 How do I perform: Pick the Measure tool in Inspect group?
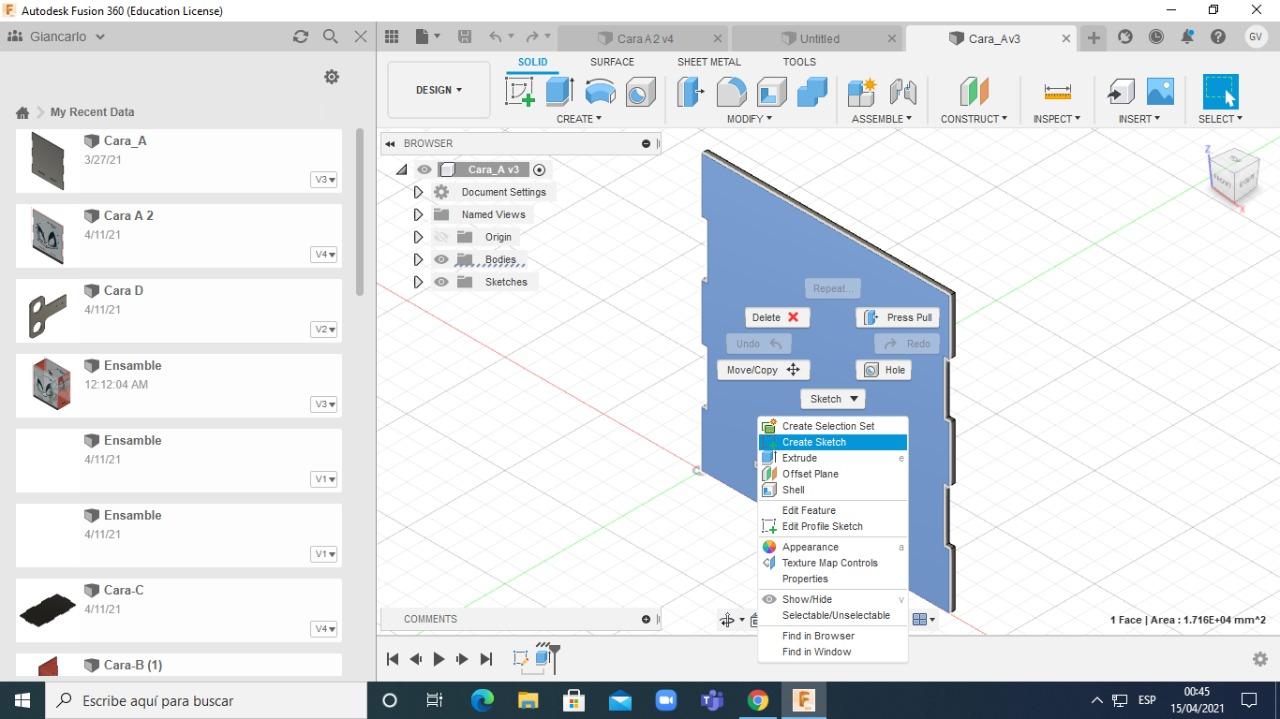[x=1057, y=92]
